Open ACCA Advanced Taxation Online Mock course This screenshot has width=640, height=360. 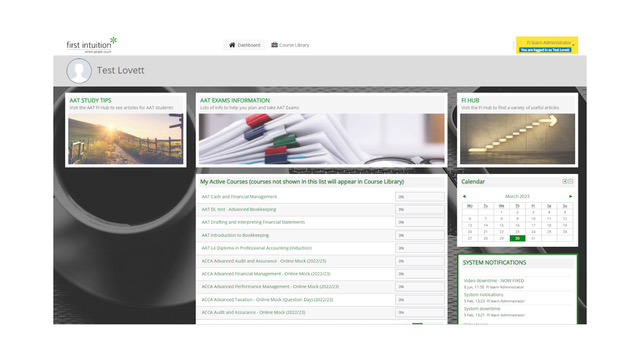(267, 300)
